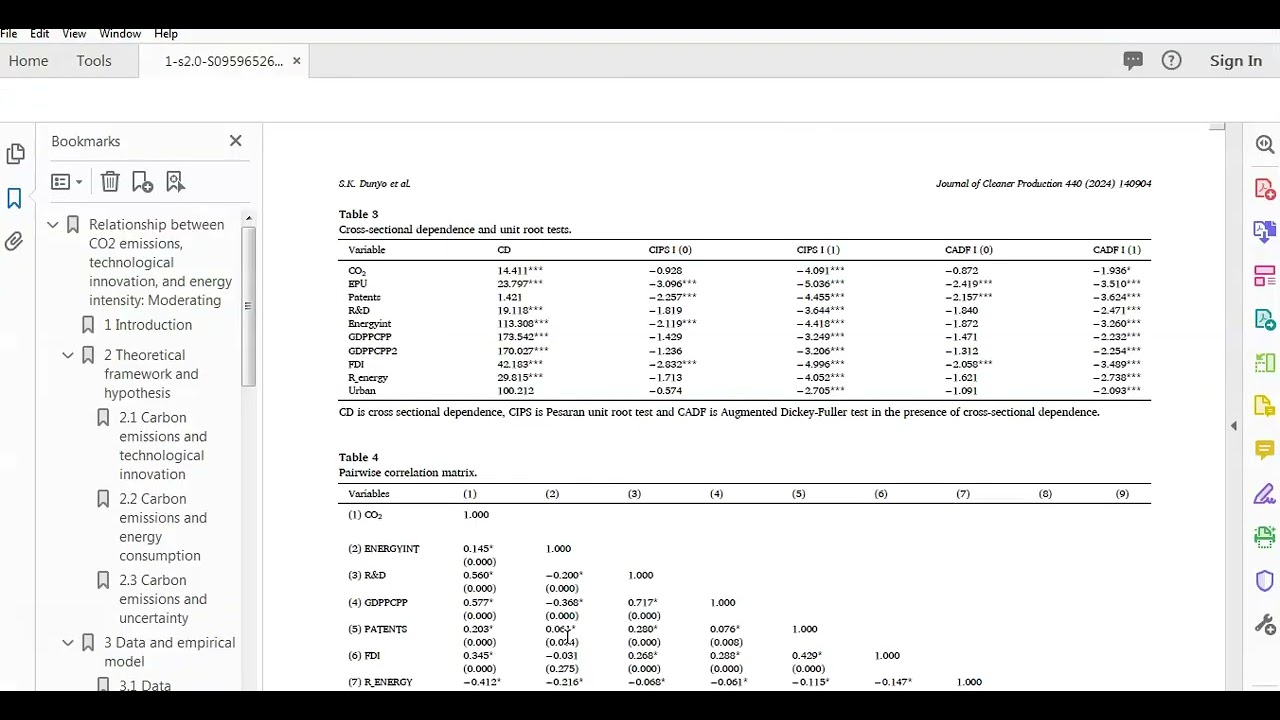This screenshot has height=720, width=1280.
Task: Open the Edit menu
Action: click(x=40, y=33)
